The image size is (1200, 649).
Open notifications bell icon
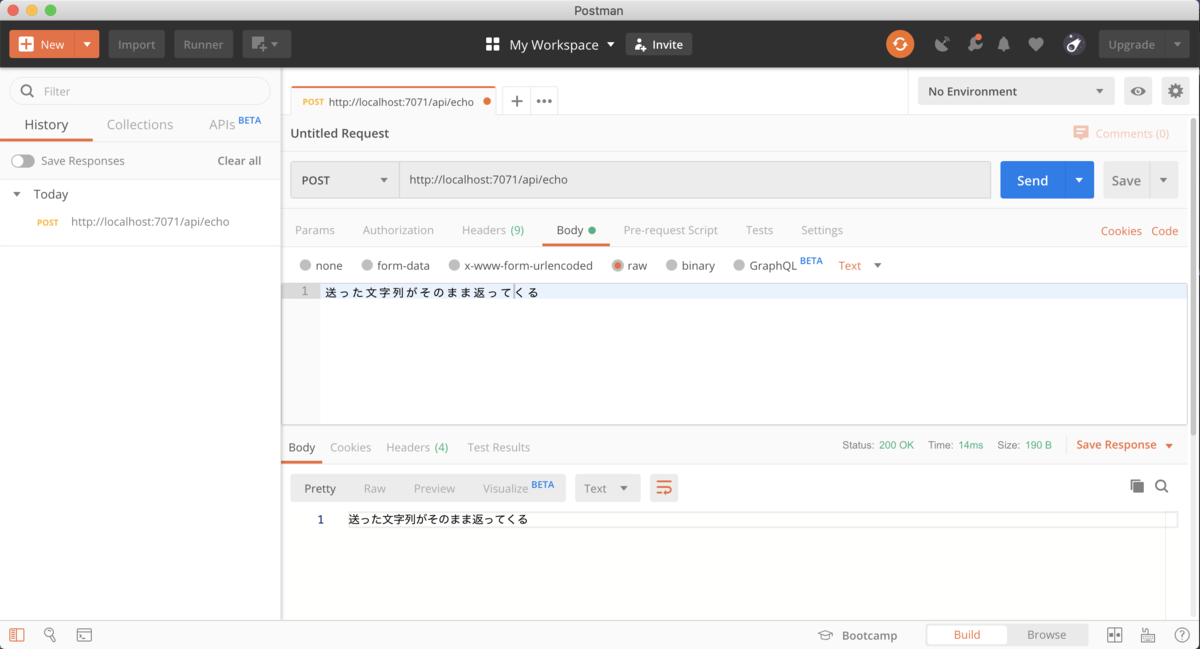(1004, 44)
